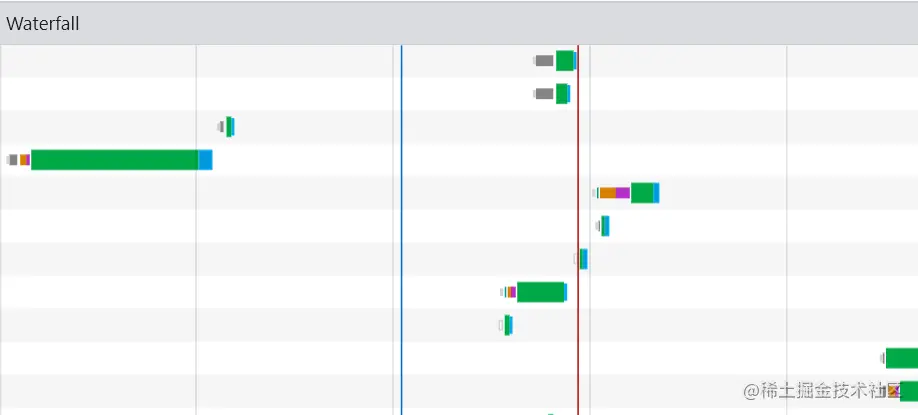Select the tiny green bar in ninth row

[506, 325]
